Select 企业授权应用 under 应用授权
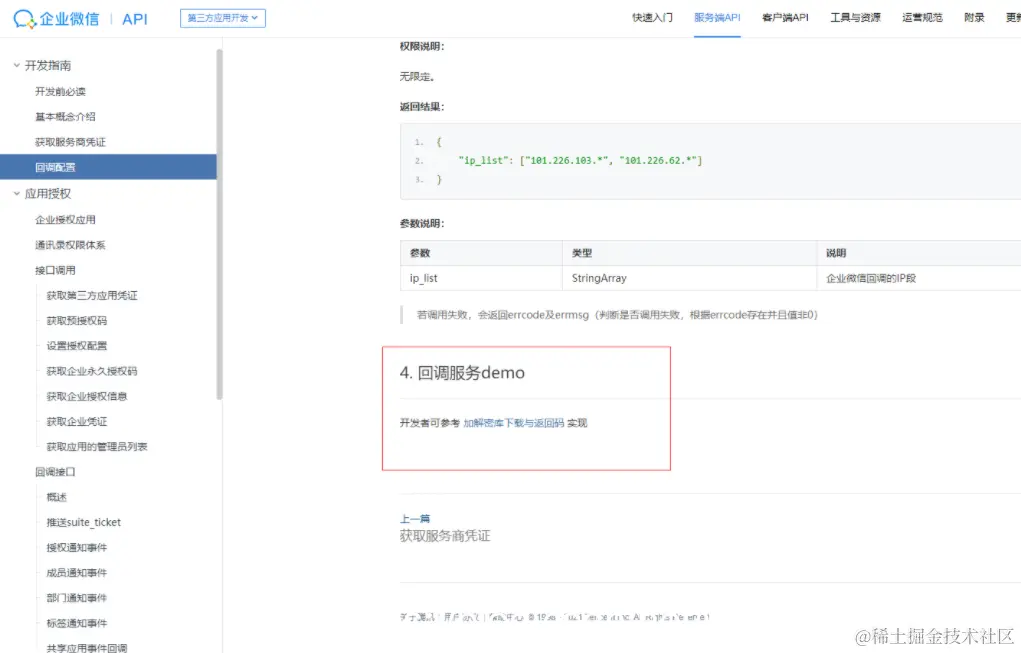The width and height of the screenshot is (1021, 653). (65, 219)
